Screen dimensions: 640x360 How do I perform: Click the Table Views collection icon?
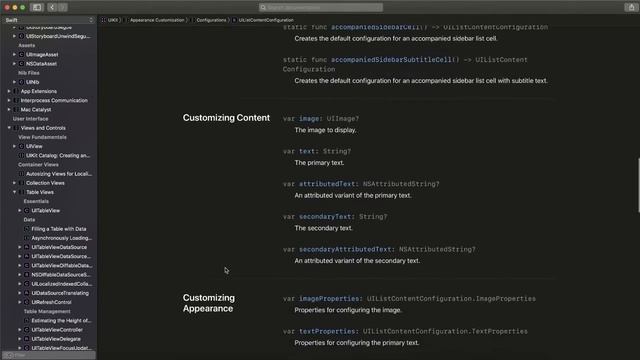[21, 192]
